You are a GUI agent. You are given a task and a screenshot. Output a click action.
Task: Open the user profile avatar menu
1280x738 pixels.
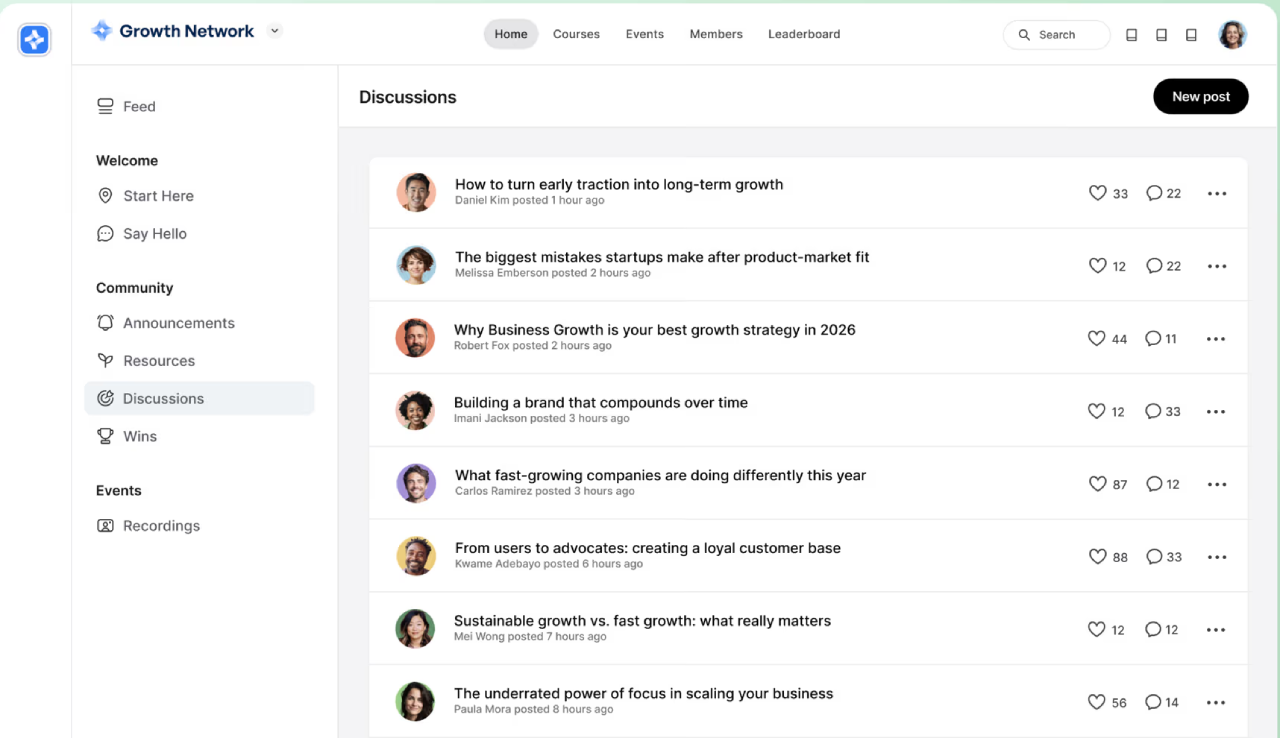coord(1232,35)
